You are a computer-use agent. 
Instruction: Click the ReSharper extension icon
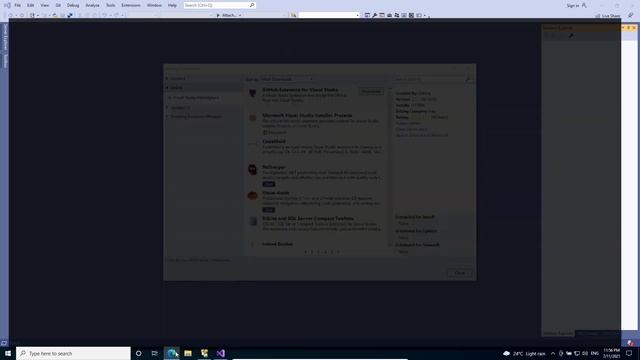pos(253,169)
